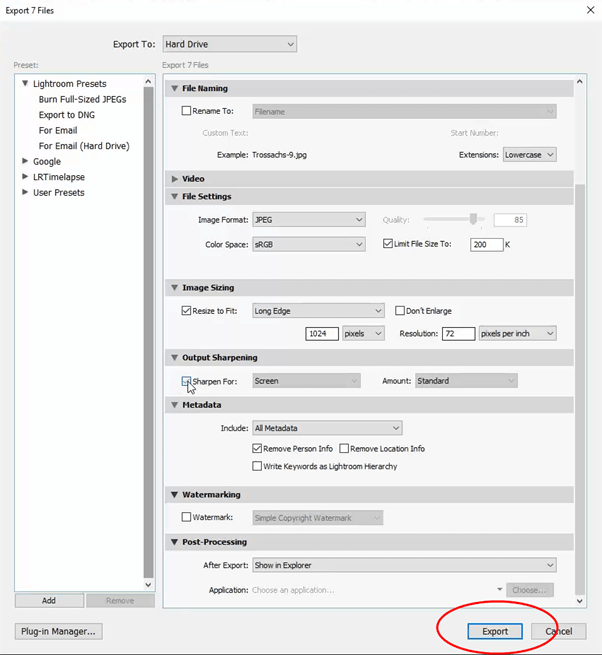Click the Resolution field showing 72

tap(458, 333)
